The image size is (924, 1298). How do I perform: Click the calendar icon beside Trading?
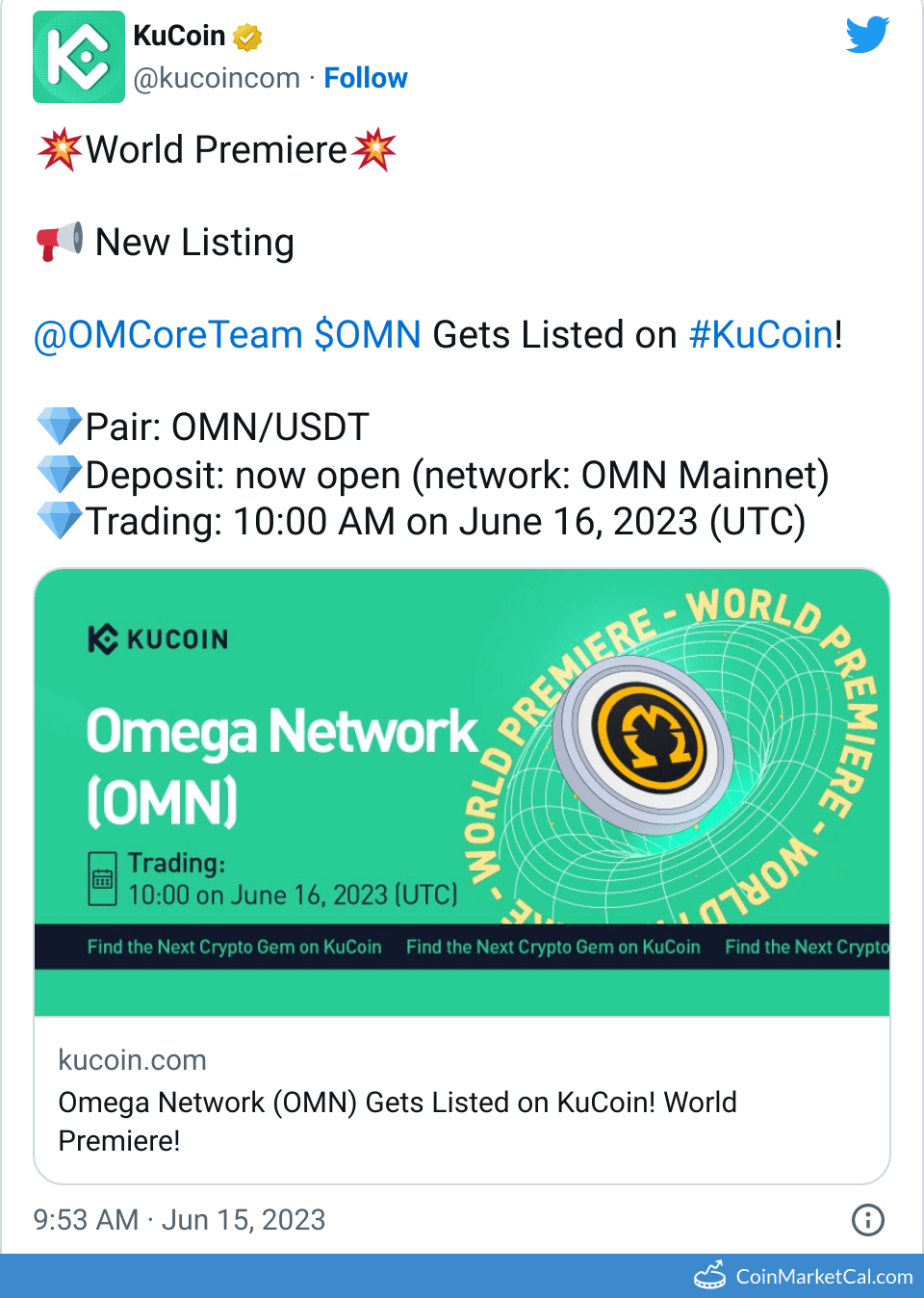[102, 878]
